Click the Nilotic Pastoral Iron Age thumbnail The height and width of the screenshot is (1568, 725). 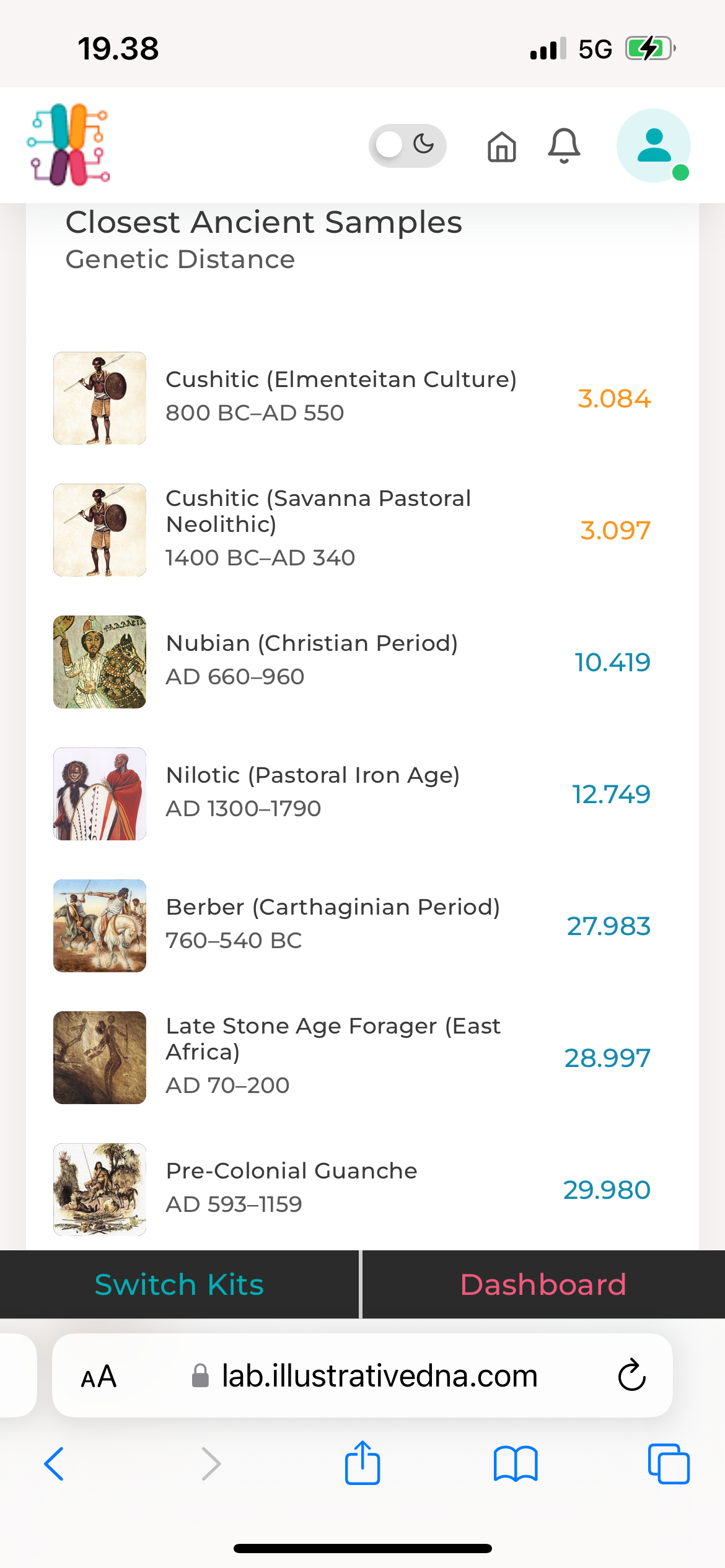pos(100,794)
